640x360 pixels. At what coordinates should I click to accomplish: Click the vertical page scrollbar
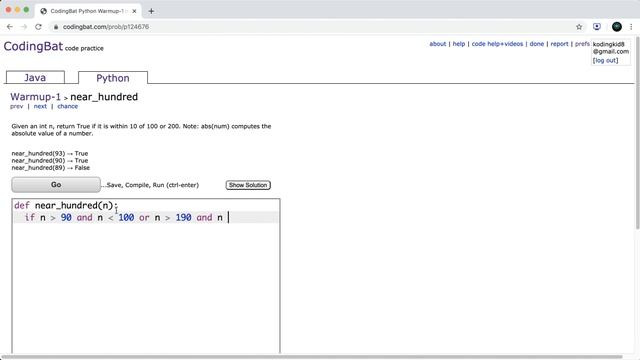[637, 133]
